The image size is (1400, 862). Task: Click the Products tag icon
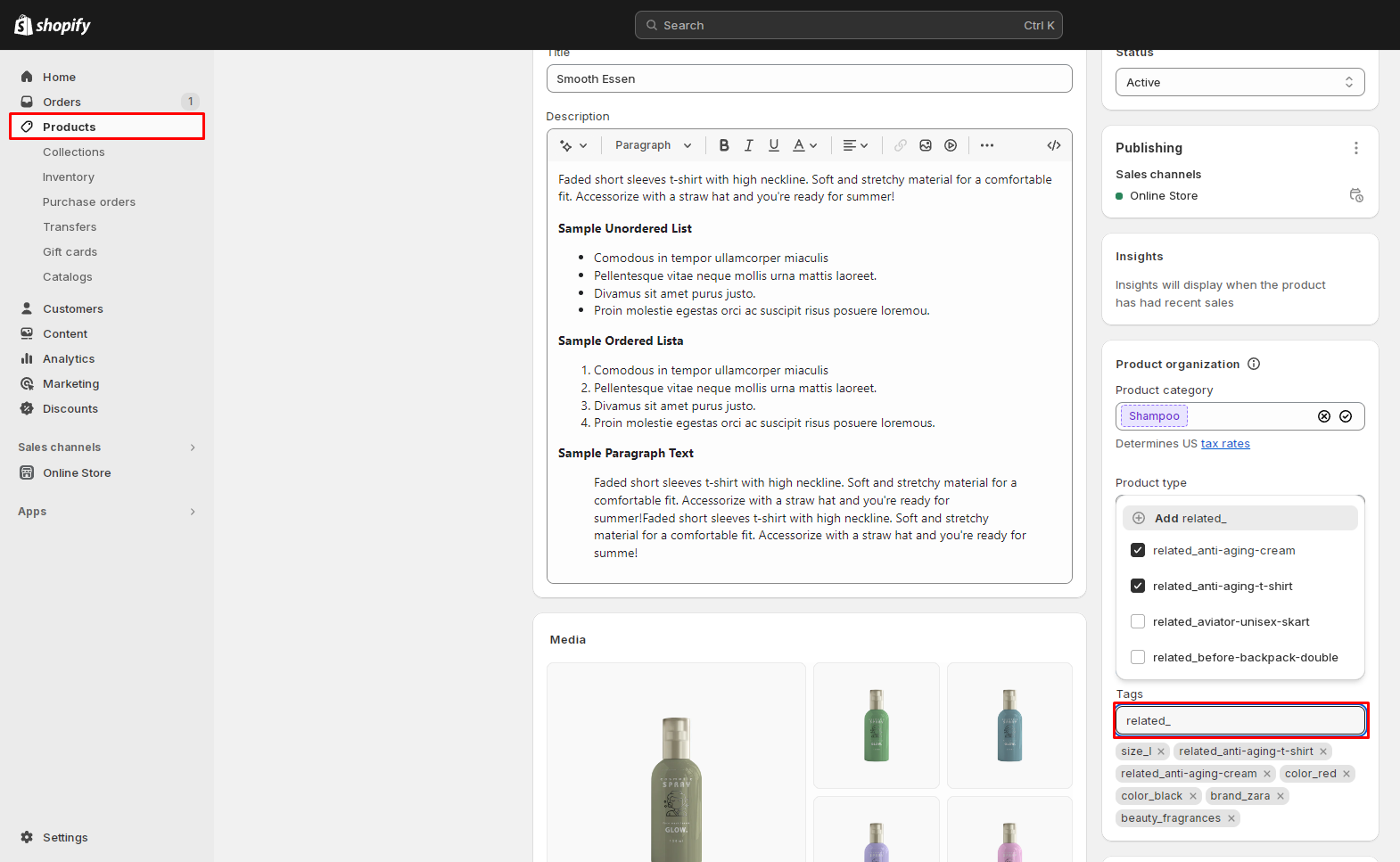(x=27, y=127)
